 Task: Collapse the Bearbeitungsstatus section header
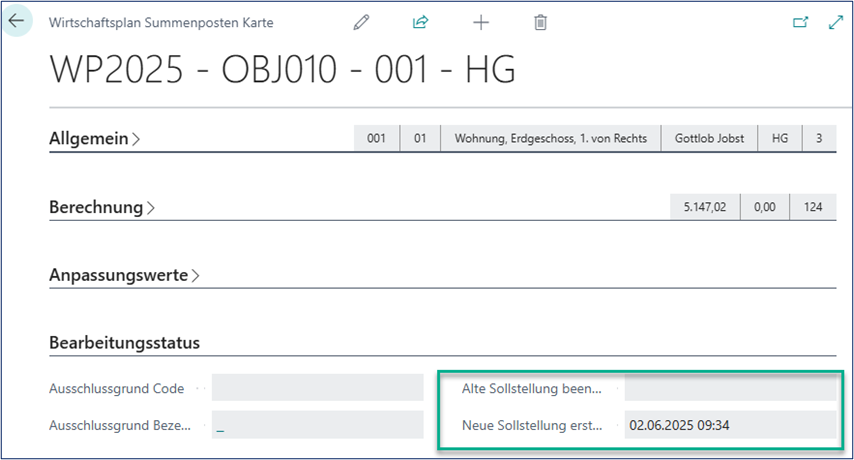tap(124, 343)
